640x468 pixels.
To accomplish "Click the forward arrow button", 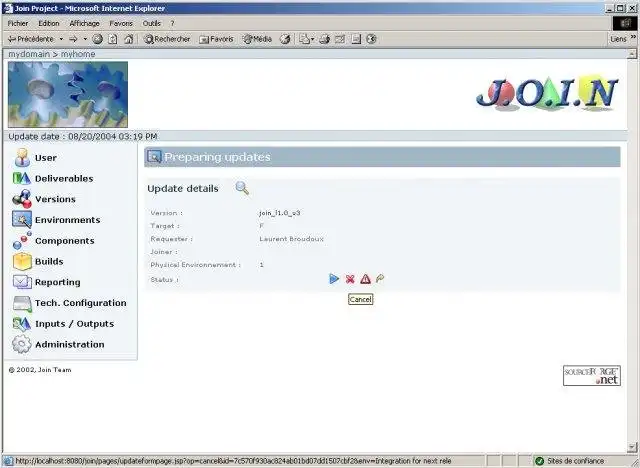I will (x=73, y=39).
